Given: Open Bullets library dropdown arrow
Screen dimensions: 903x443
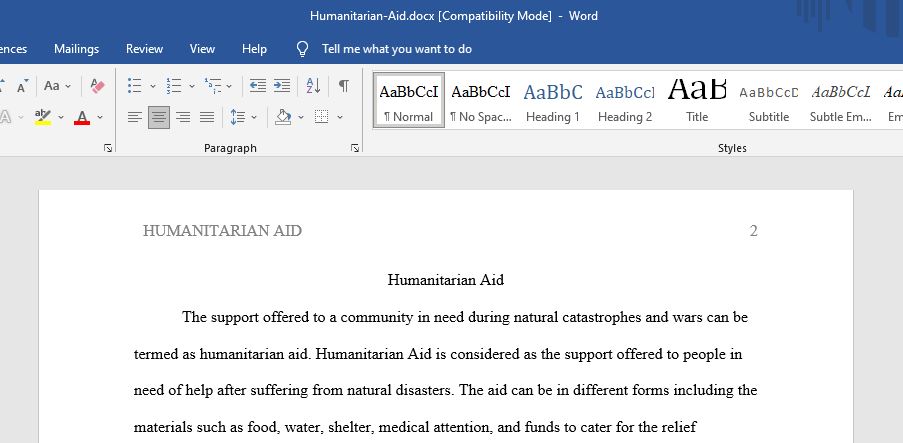Looking at the screenshot, I should click(153, 86).
